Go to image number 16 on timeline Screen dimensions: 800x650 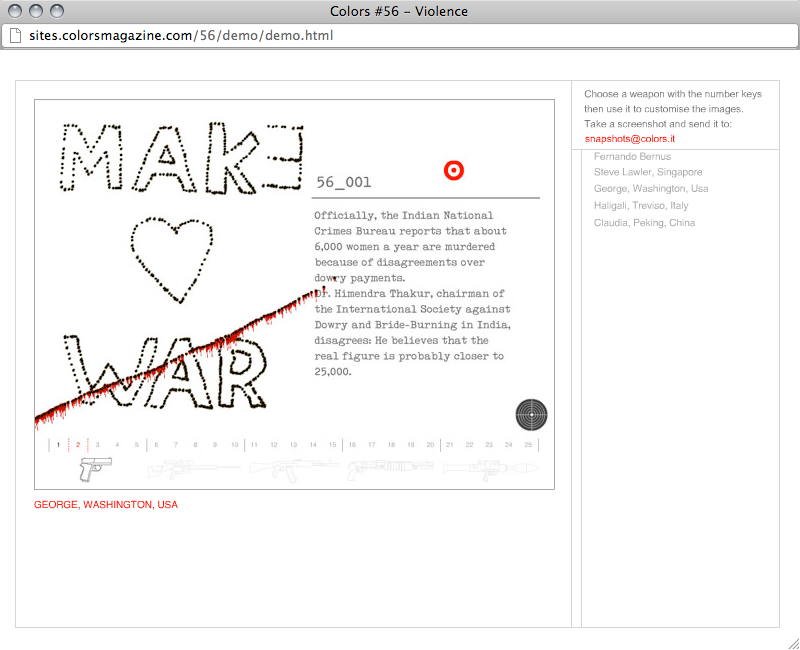click(352, 445)
